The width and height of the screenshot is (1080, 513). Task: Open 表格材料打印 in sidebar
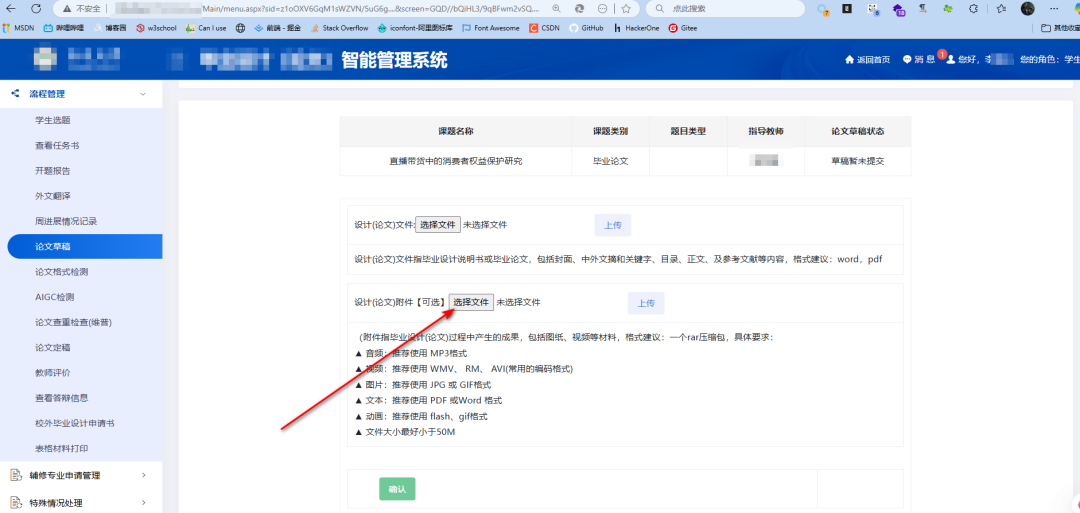pos(61,448)
